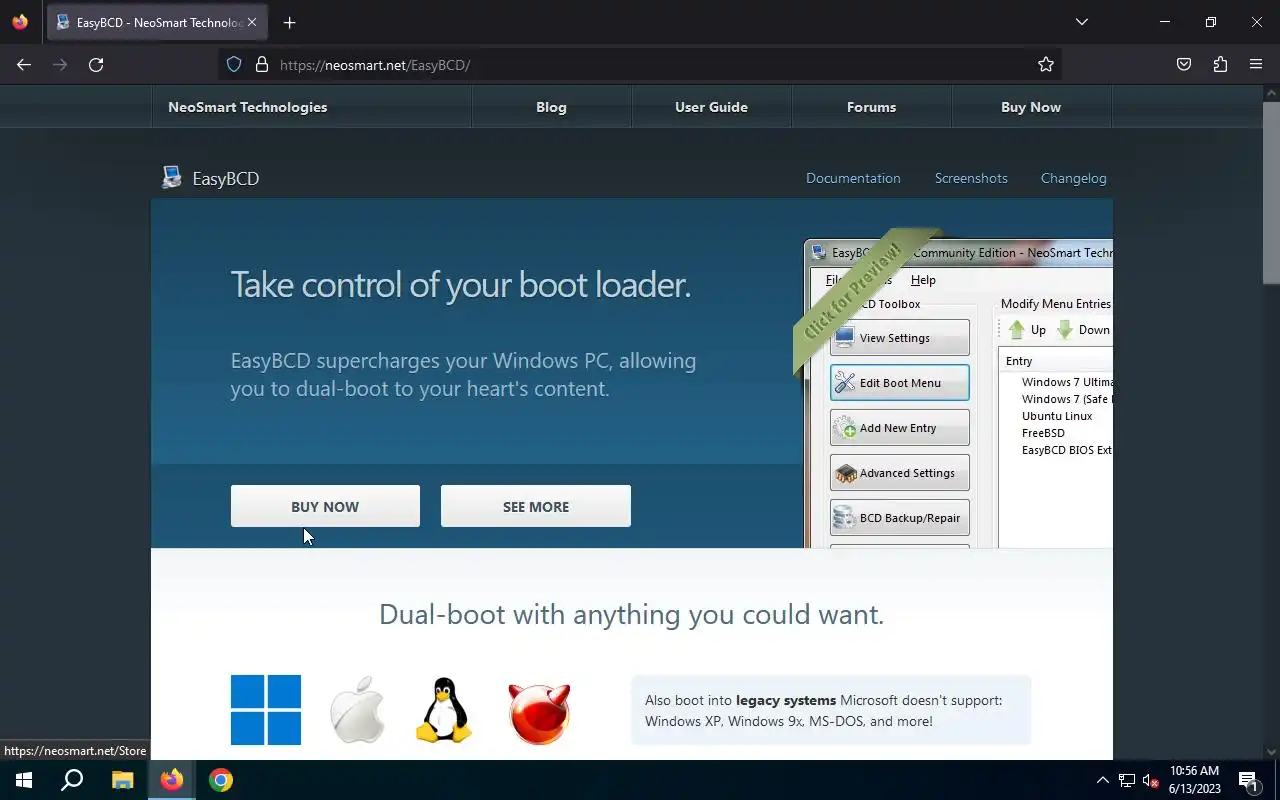The width and height of the screenshot is (1280, 800).
Task: Click the Linux Tux penguin icon
Action: coord(443,710)
